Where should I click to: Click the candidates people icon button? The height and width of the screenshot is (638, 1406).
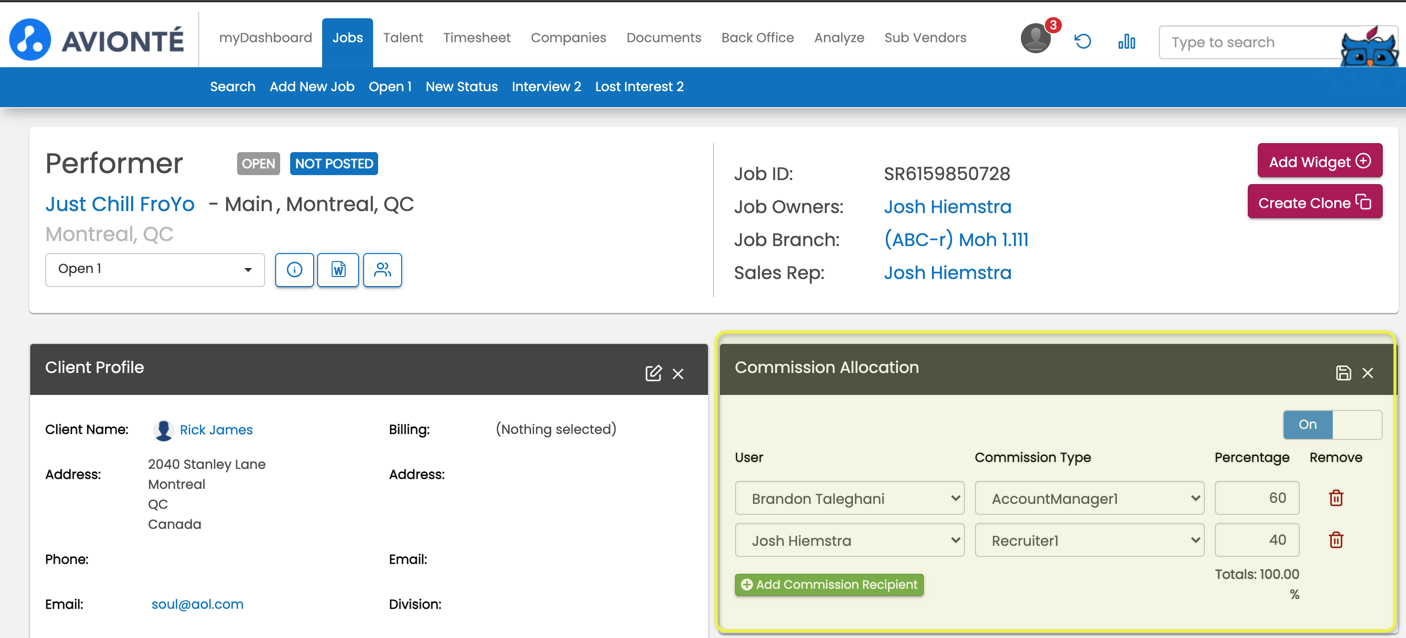coord(382,270)
